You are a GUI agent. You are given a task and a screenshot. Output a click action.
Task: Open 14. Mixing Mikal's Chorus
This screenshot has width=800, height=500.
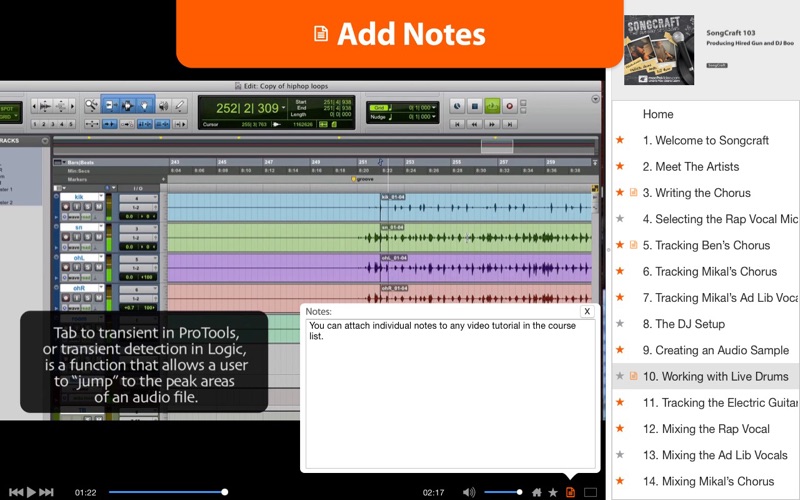(x=708, y=482)
